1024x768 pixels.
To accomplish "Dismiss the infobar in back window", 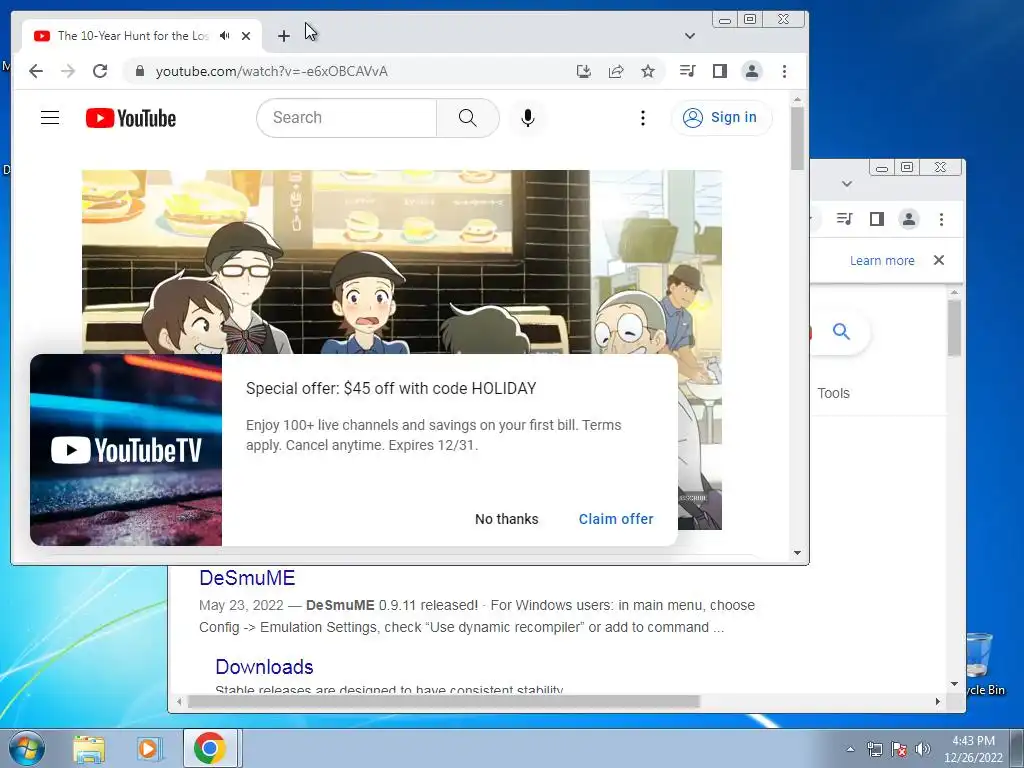I will [x=939, y=260].
